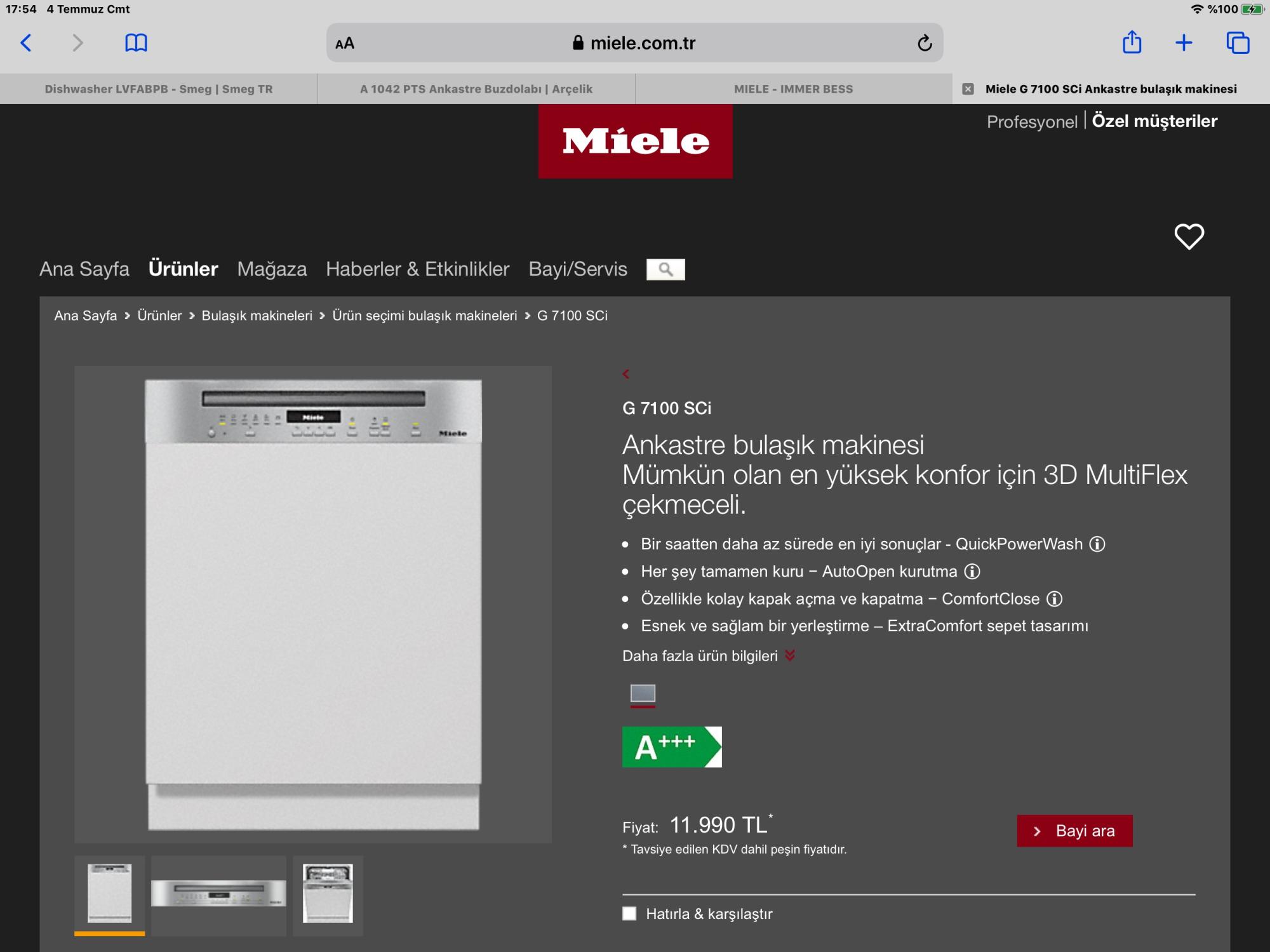The image size is (1270, 952).
Task: Open site search magnifier button
Action: (x=665, y=269)
